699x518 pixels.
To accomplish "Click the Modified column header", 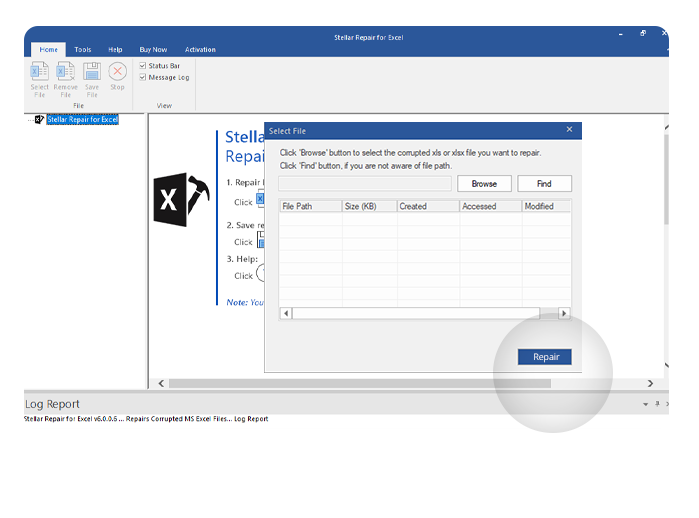I will 547,206.
